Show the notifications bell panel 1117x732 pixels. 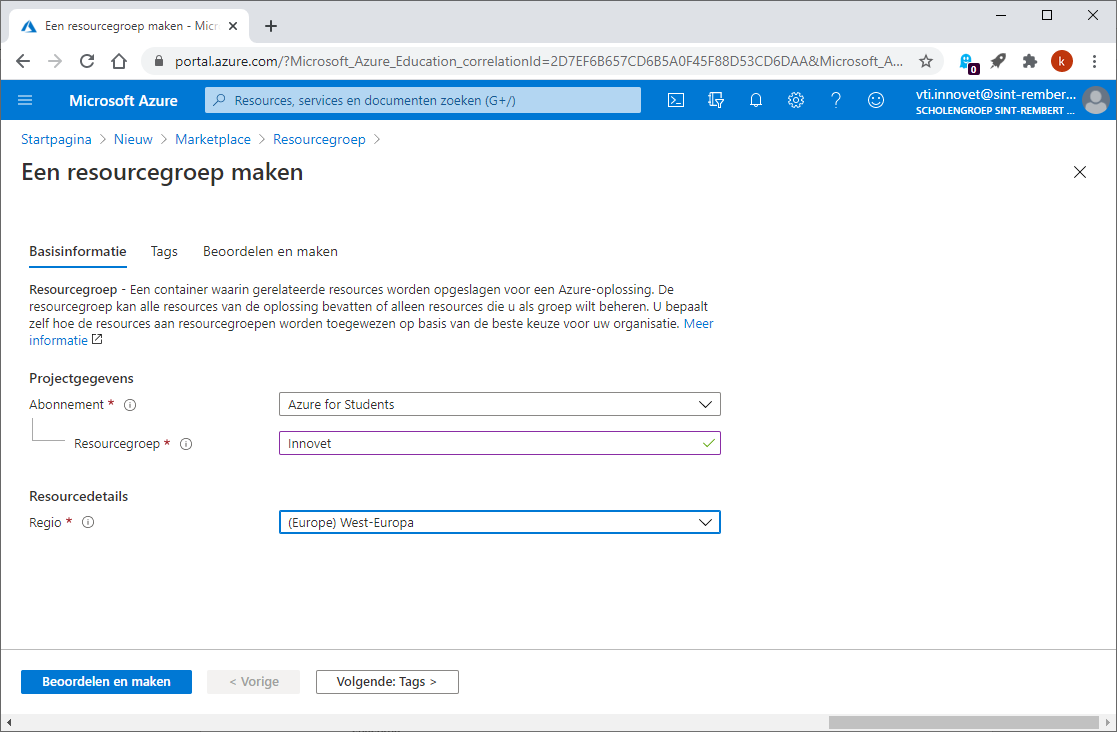coord(756,100)
